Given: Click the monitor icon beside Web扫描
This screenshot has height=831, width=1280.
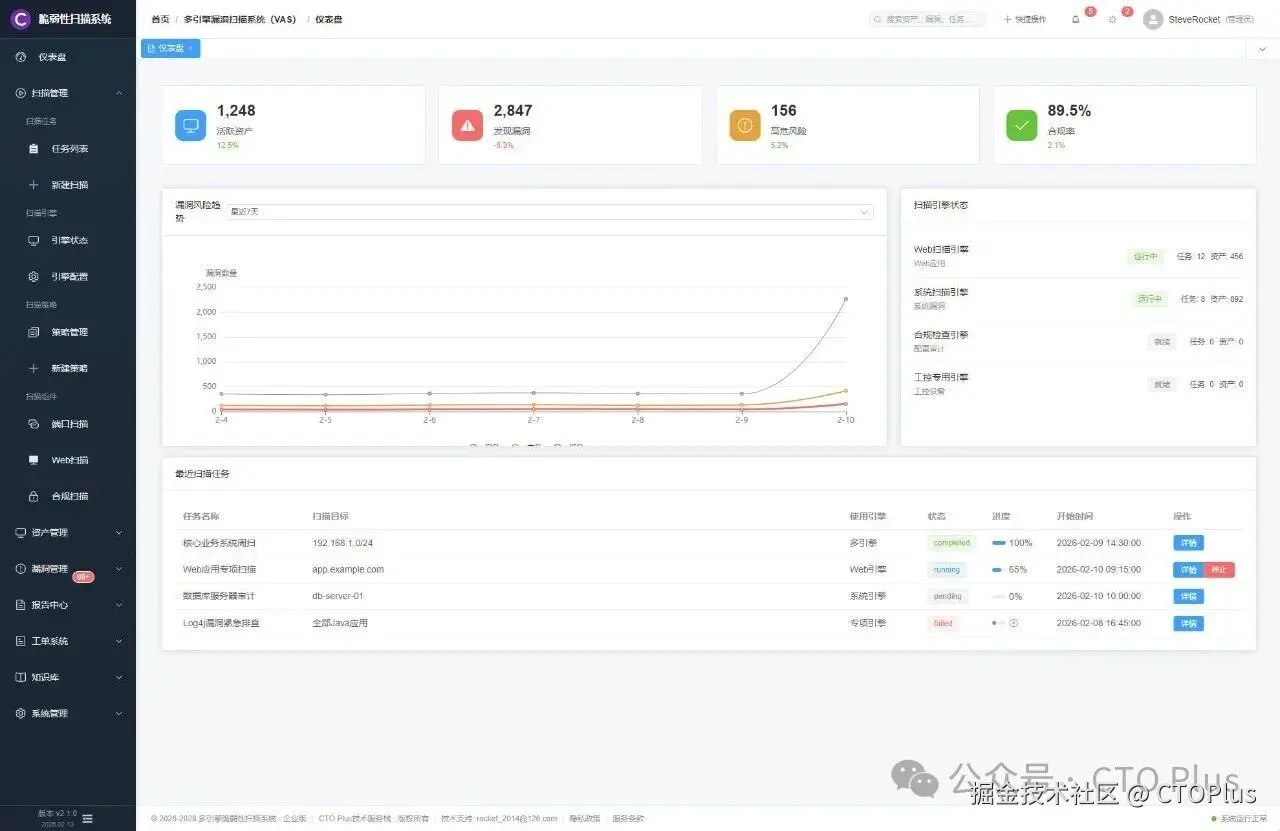Looking at the screenshot, I should pyautogui.click(x=33, y=460).
